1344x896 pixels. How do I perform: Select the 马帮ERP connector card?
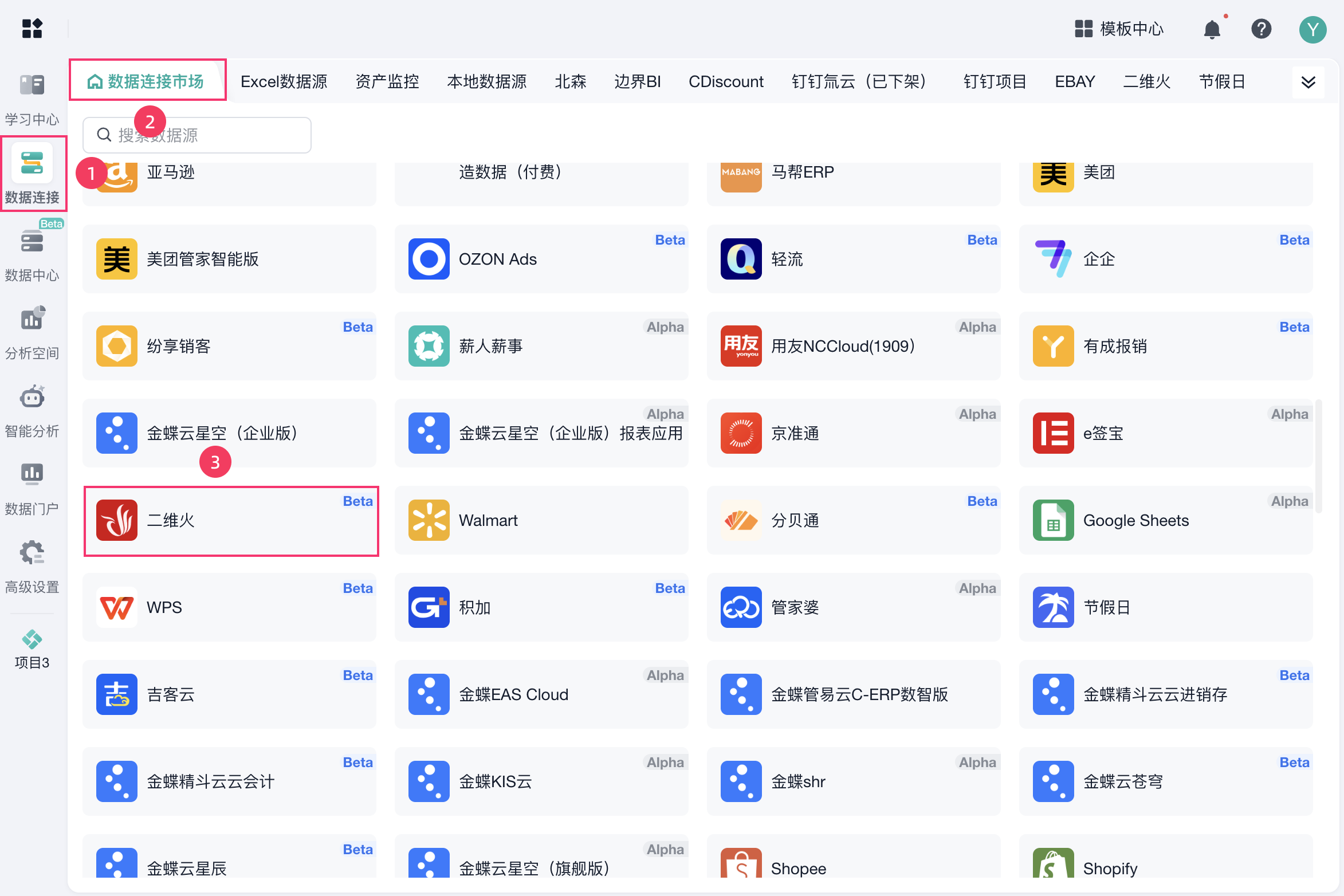point(854,184)
